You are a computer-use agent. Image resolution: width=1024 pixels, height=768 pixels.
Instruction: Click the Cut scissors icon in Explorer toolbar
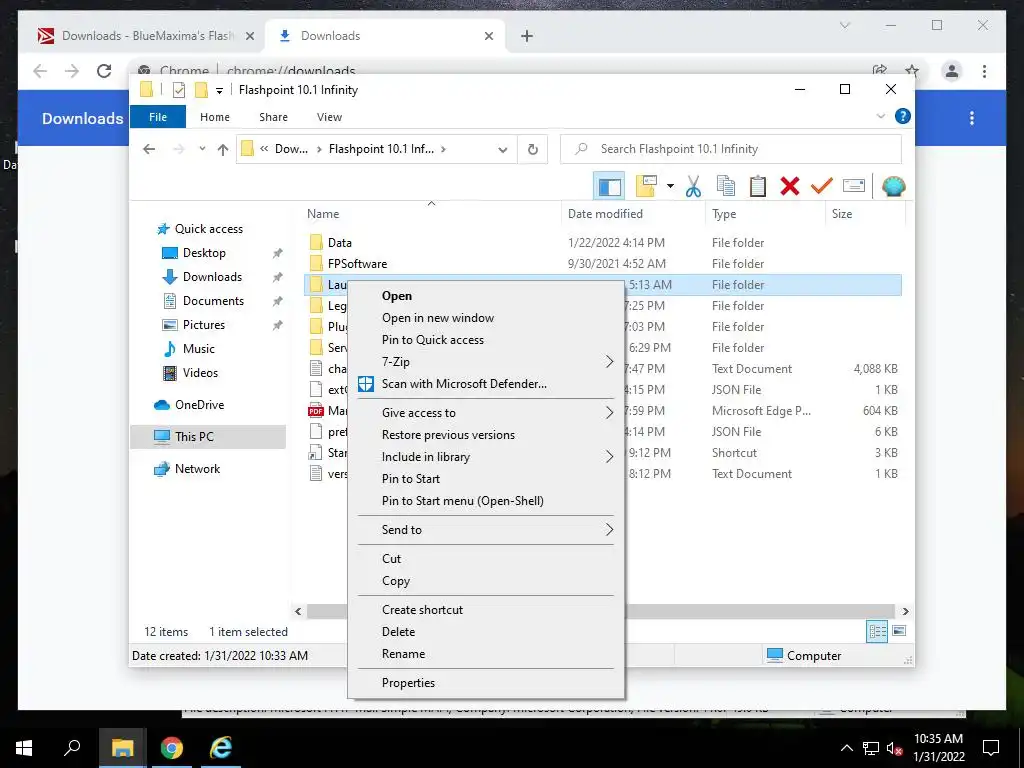pyautogui.click(x=693, y=187)
